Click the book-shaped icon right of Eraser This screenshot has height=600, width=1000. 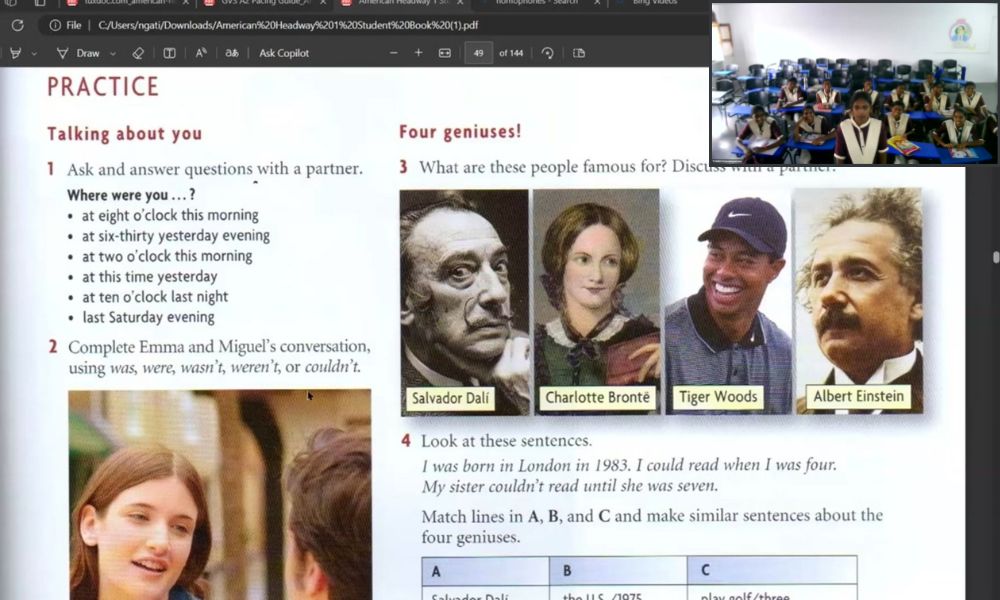click(170, 54)
